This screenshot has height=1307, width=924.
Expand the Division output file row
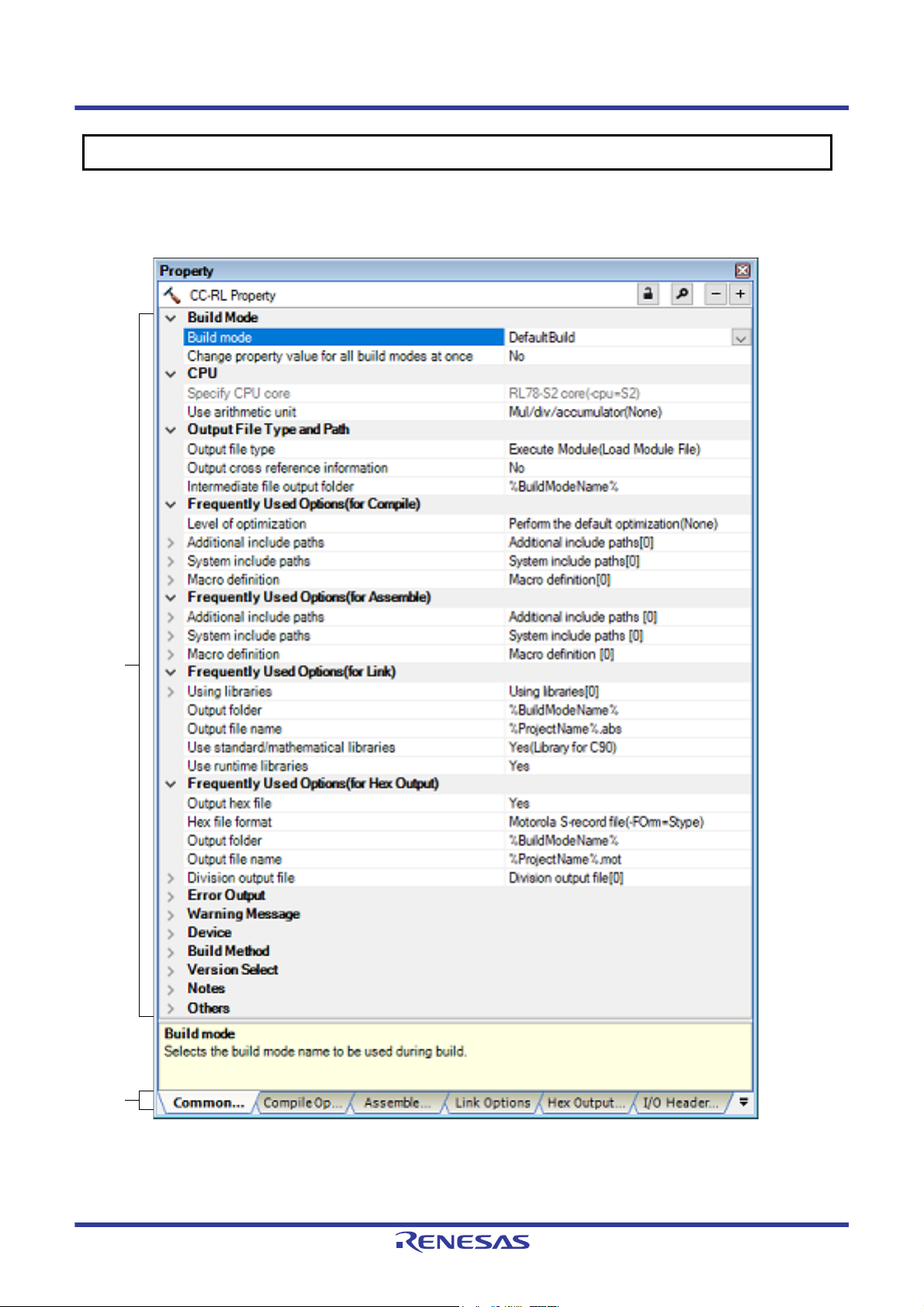click(x=171, y=878)
